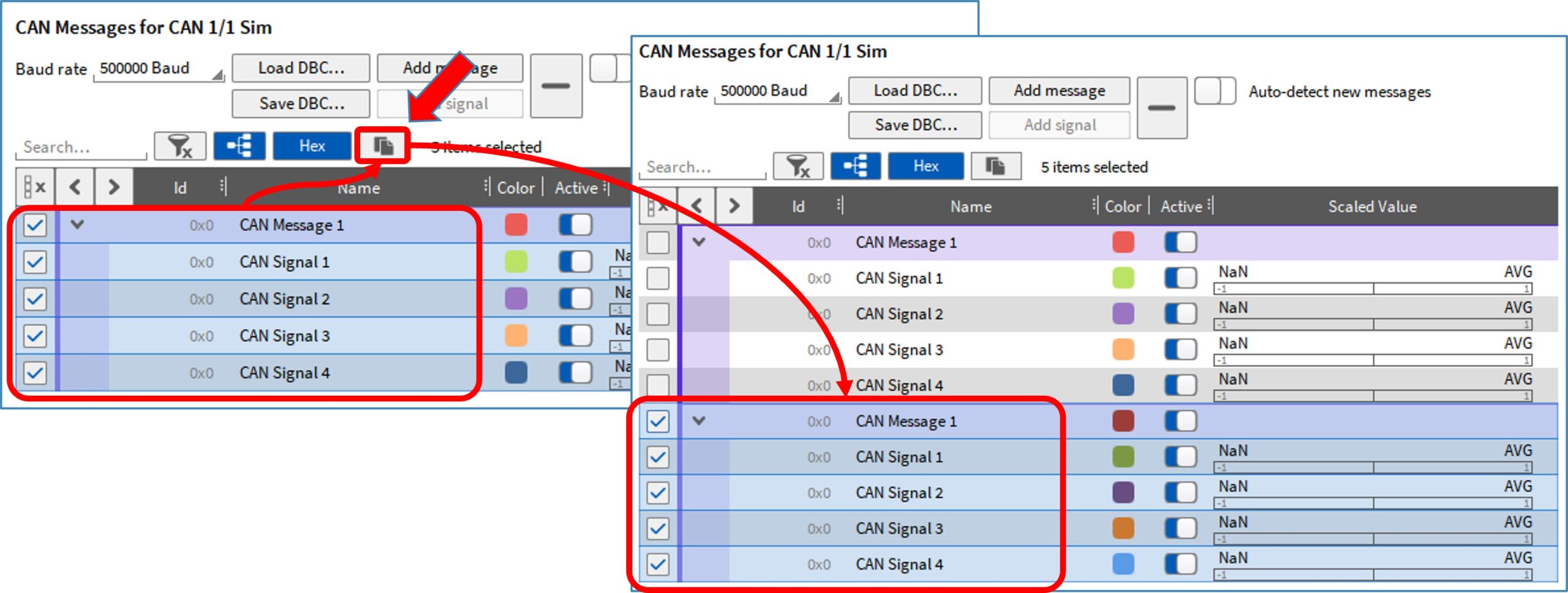Click the Search input field

pyautogui.click(x=701, y=167)
